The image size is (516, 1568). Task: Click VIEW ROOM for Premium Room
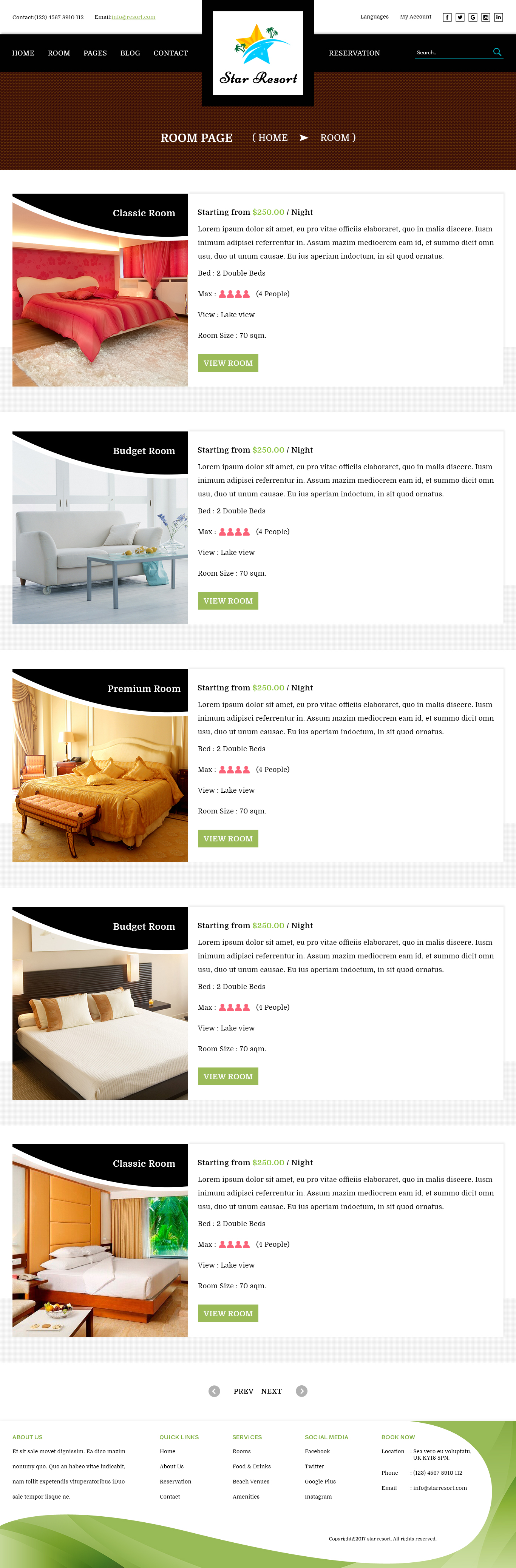228,839
